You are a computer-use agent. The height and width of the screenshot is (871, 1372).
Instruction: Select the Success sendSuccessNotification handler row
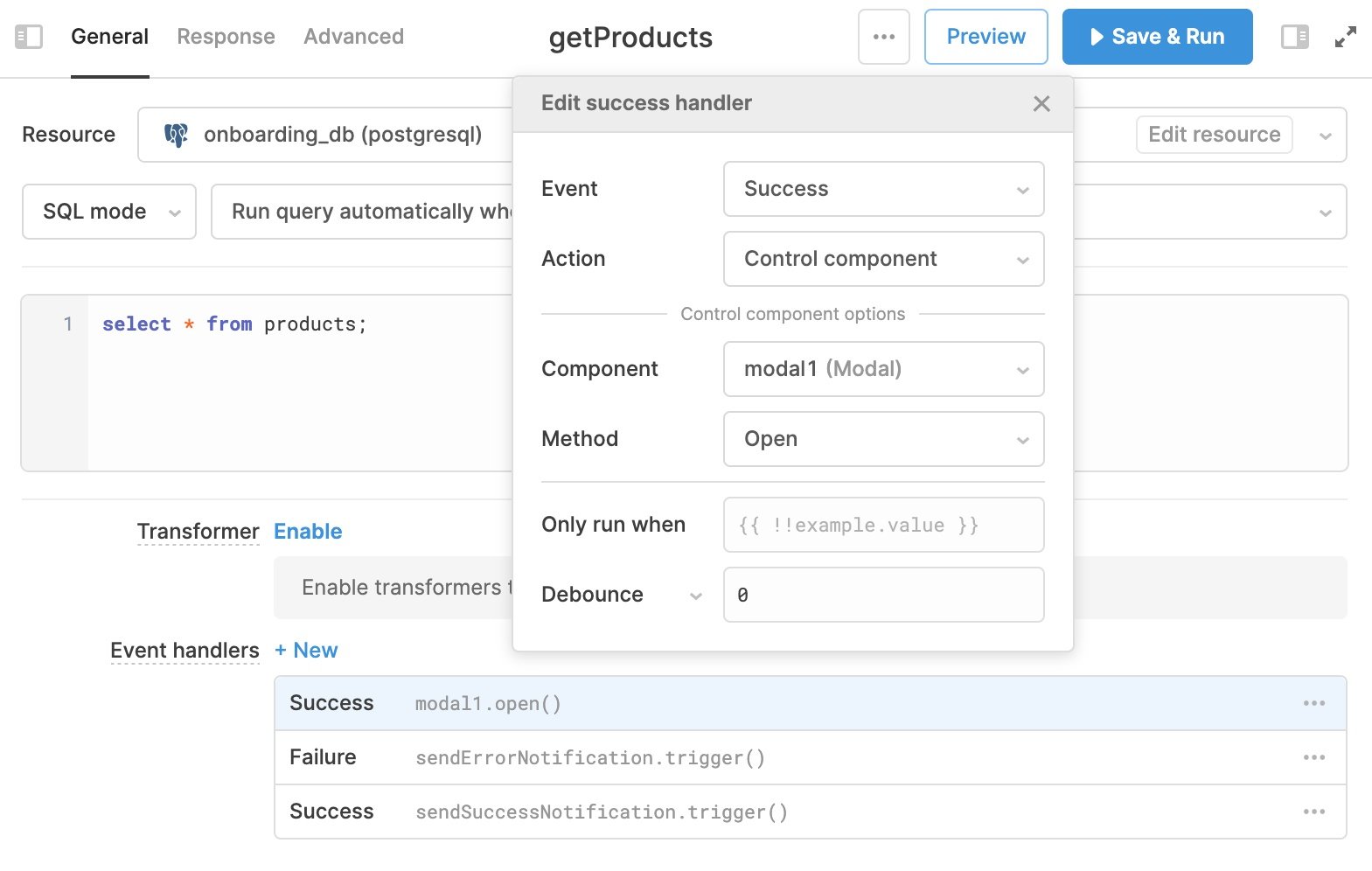click(810, 812)
